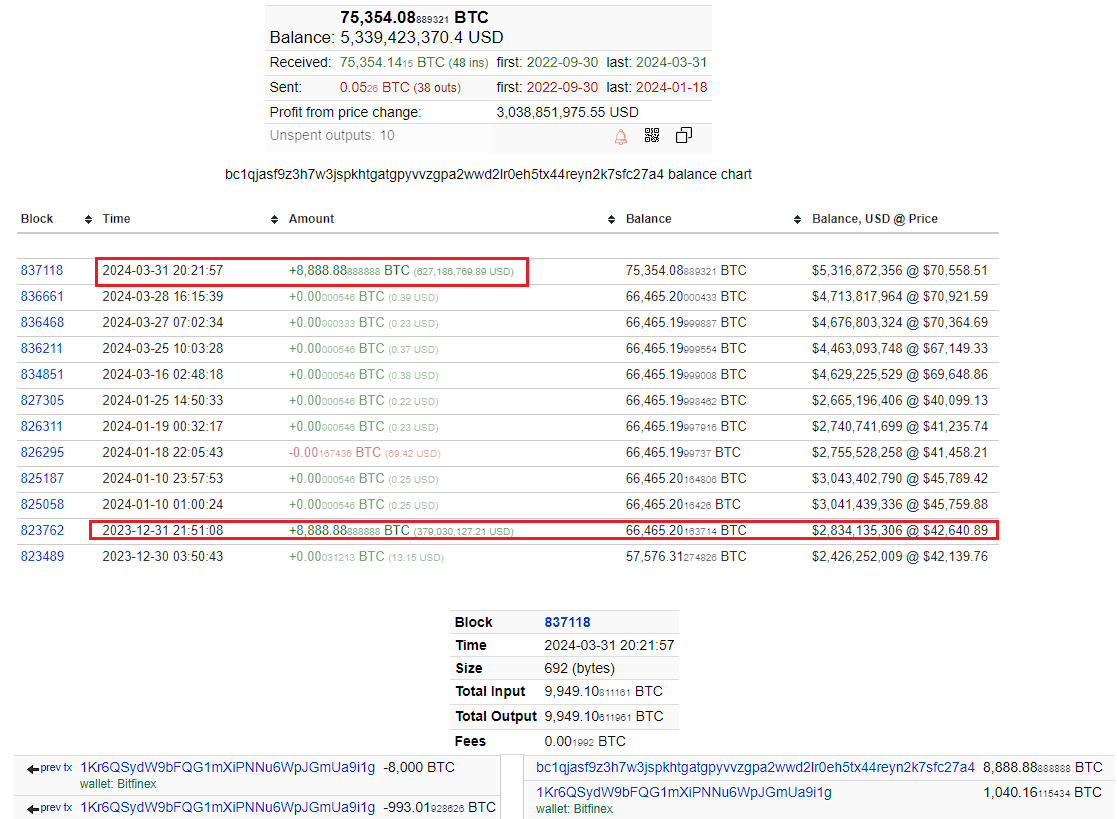The image size is (1117, 819).
Task: Click the copy address icon
Action: coord(684,136)
